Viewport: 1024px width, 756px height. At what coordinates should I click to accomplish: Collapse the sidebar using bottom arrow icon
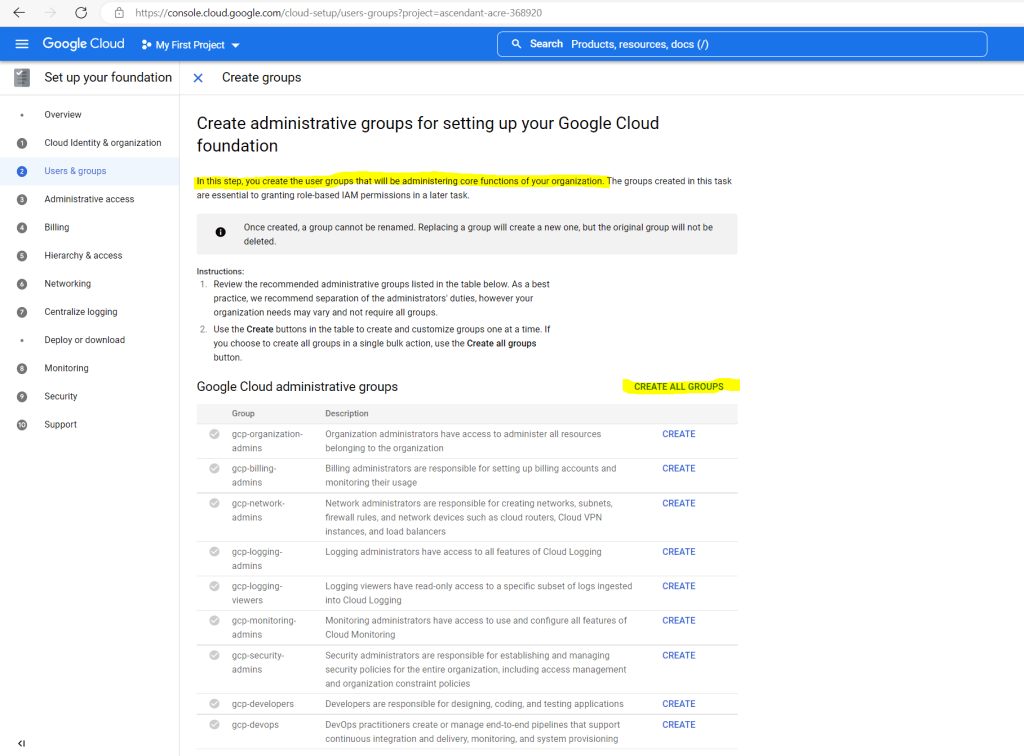pos(22,743)
